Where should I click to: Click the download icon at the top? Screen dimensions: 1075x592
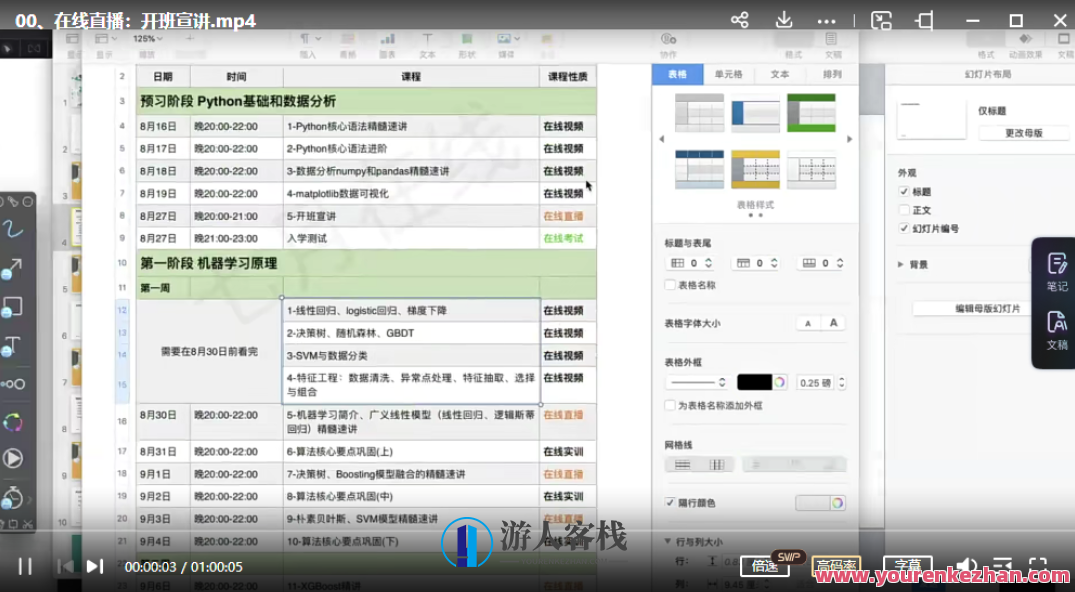784,20
